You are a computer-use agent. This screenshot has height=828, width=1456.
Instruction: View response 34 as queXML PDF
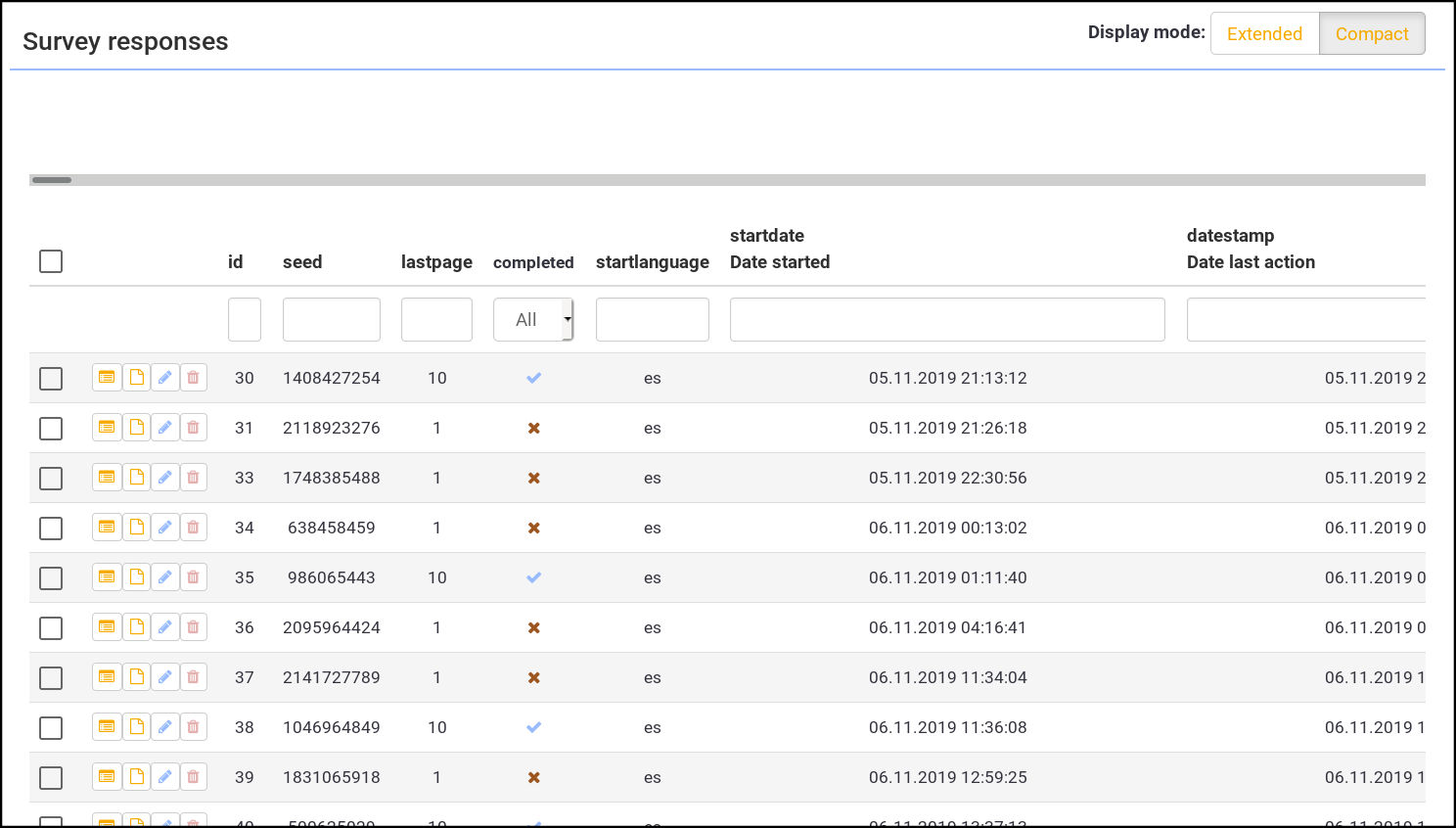click(137, 528)
